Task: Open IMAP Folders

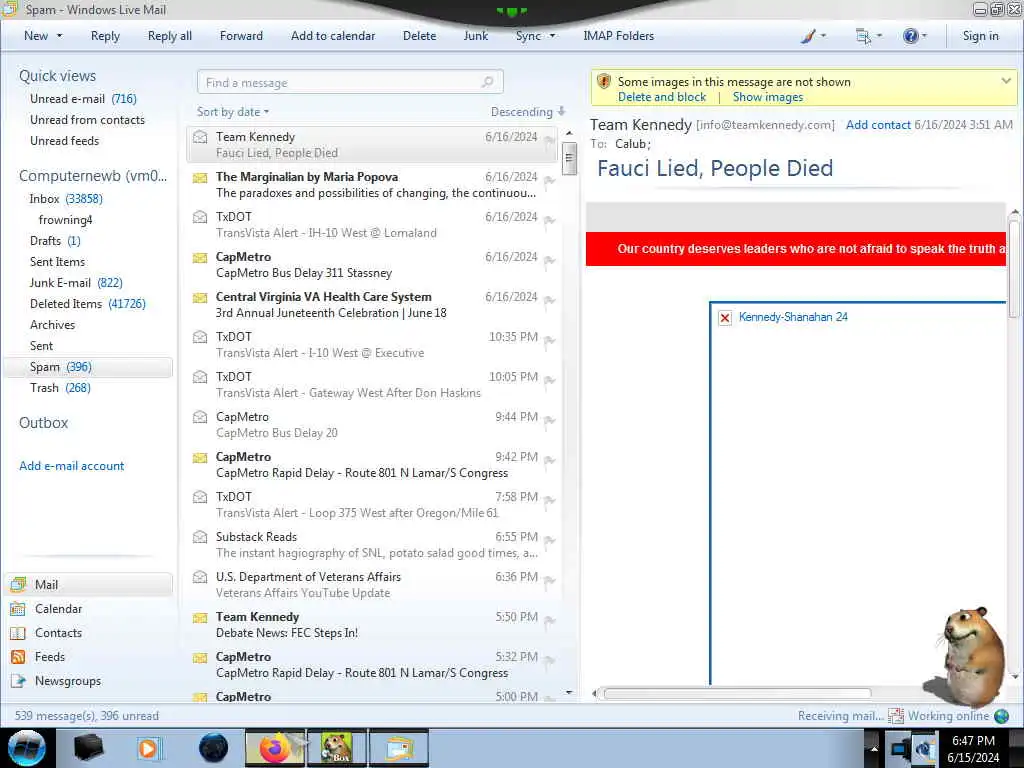Action: pyautogui.click(x=618, y=36)
